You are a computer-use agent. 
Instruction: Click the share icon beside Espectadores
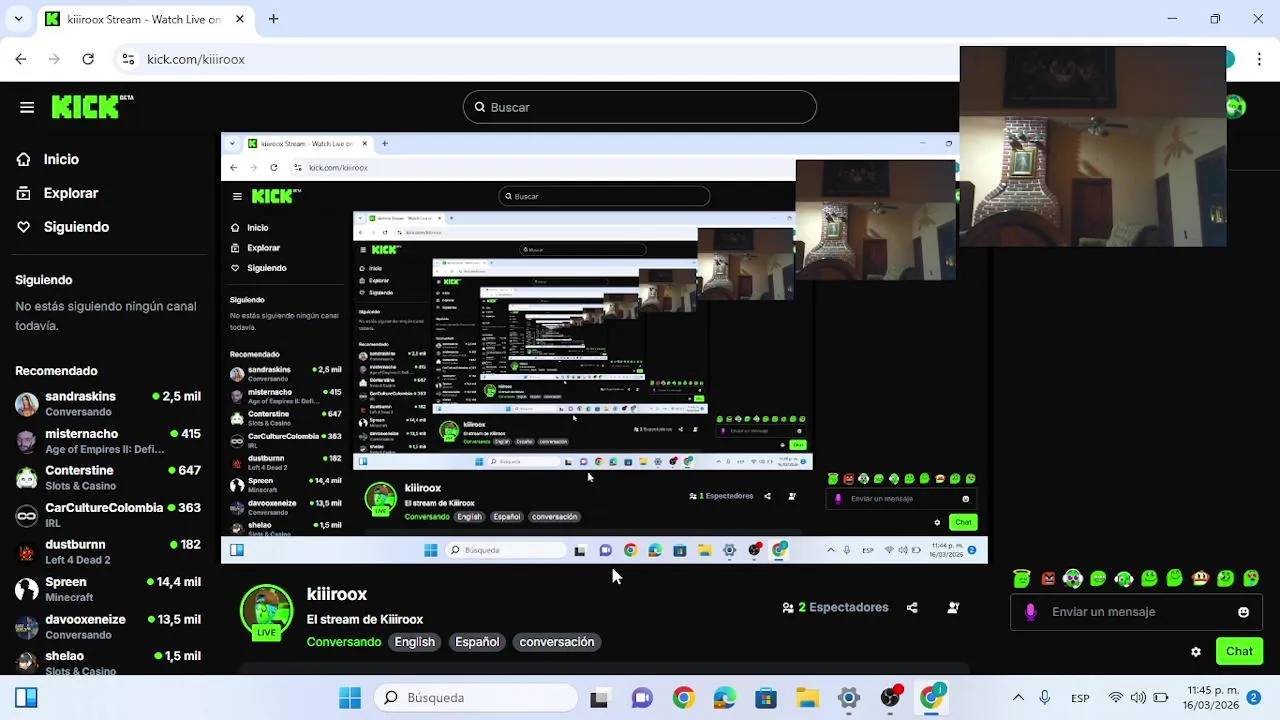click(x=912, y=607)
